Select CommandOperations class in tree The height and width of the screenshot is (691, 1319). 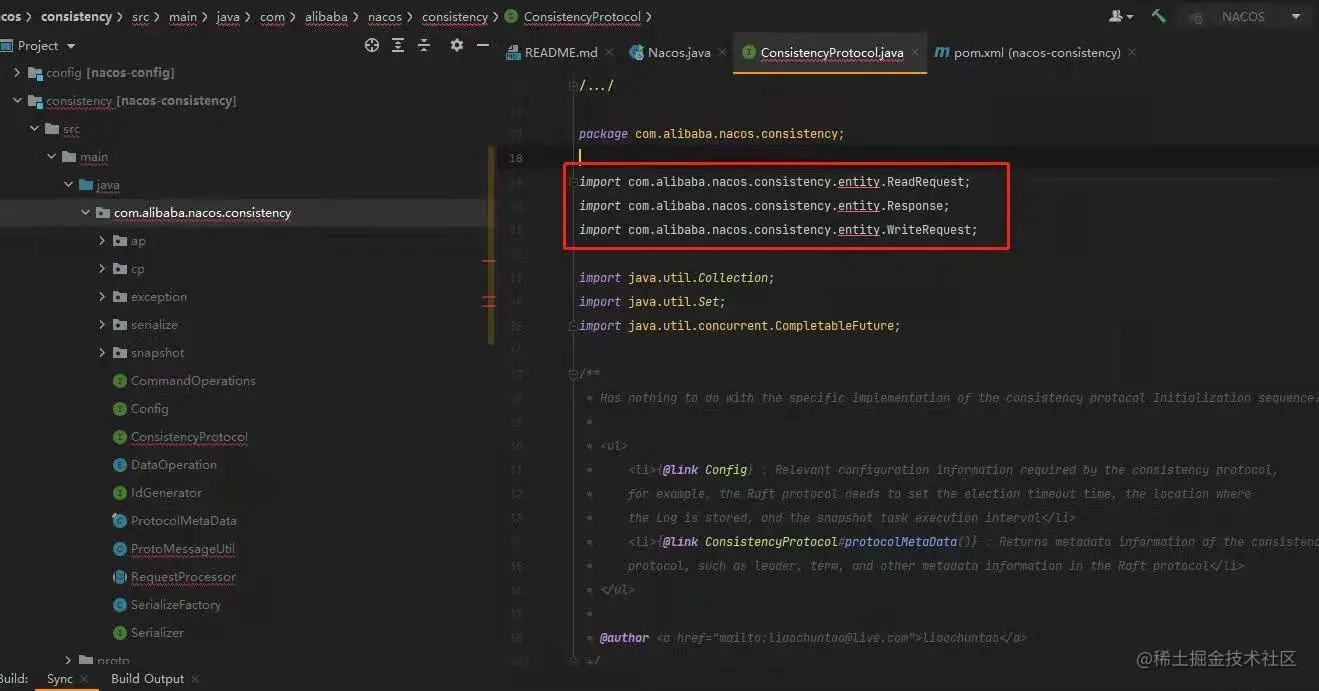(x=193, y=381)
